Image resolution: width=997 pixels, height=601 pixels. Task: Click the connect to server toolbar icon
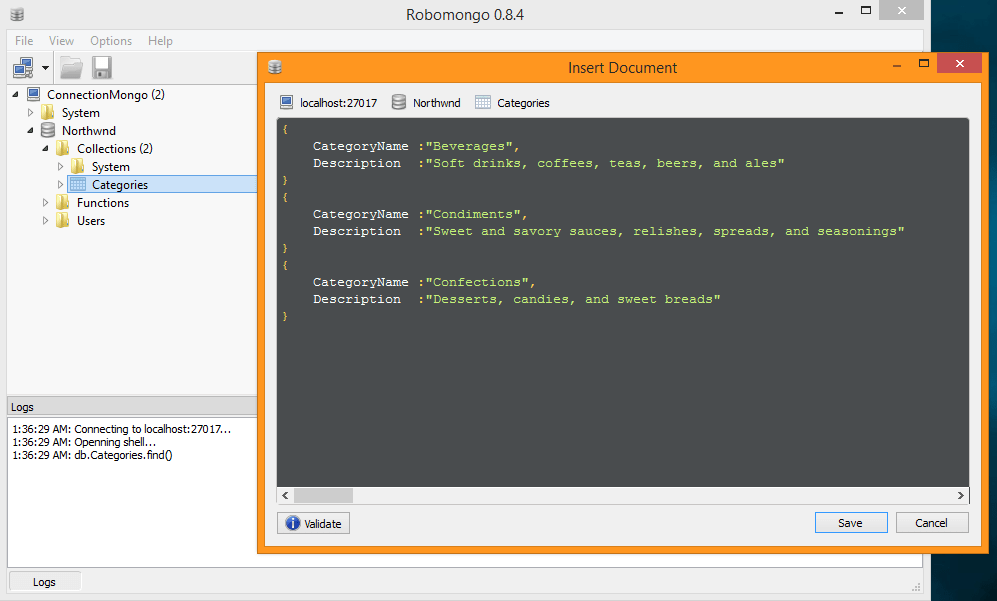pos(22,68)
